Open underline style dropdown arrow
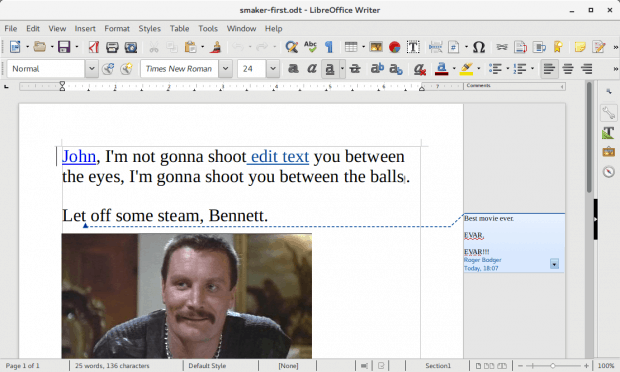This screenshot has height=372, width=620. click(342, 69)
